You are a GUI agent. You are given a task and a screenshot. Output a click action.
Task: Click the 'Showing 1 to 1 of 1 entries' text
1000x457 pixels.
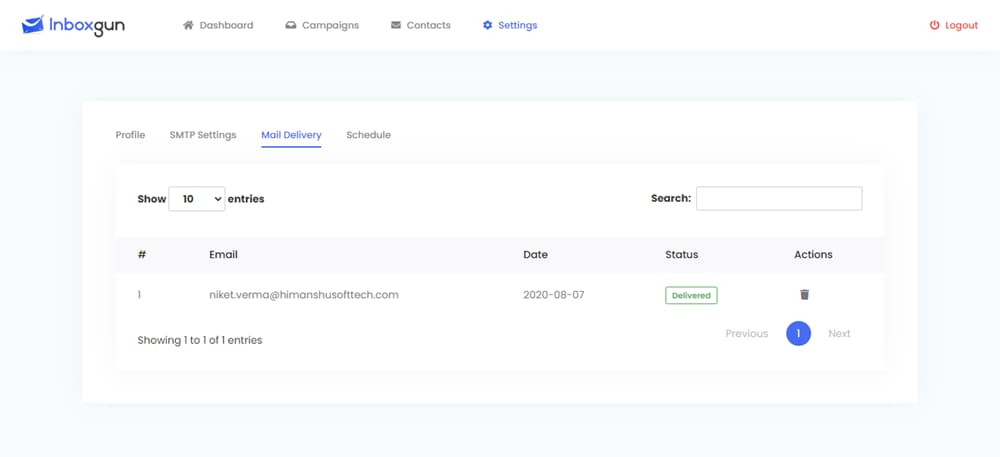[x=200, y=340]
